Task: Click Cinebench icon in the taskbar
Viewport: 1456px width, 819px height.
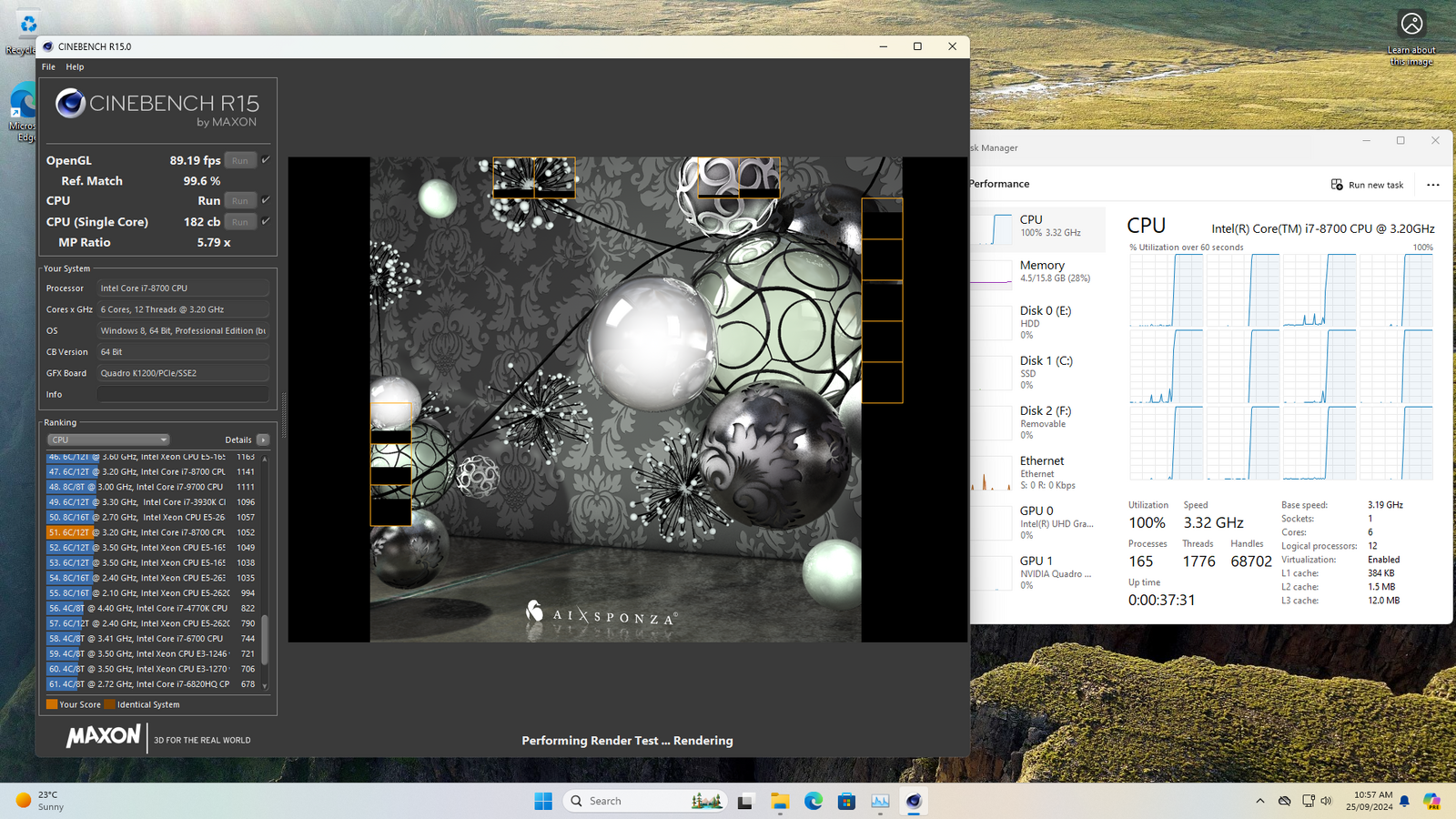Action: pos(914,801)
